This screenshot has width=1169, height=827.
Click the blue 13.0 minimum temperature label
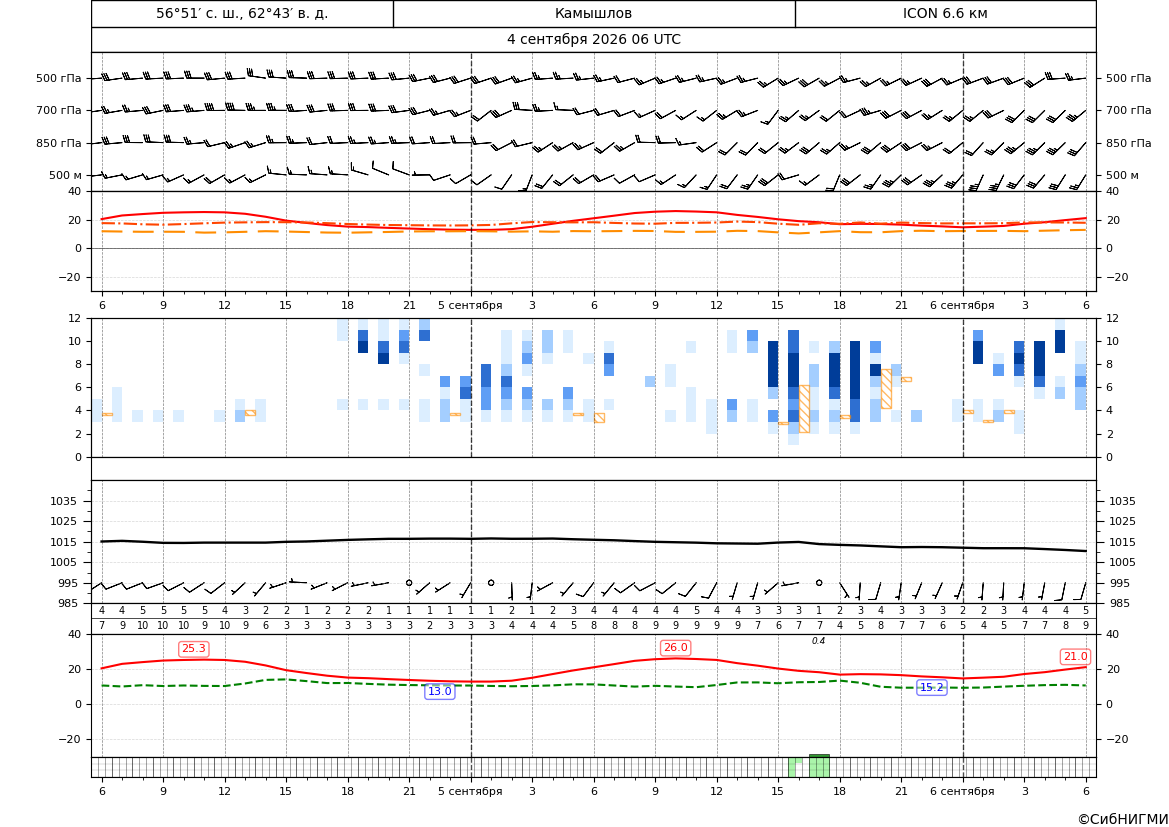click(439, 691)
